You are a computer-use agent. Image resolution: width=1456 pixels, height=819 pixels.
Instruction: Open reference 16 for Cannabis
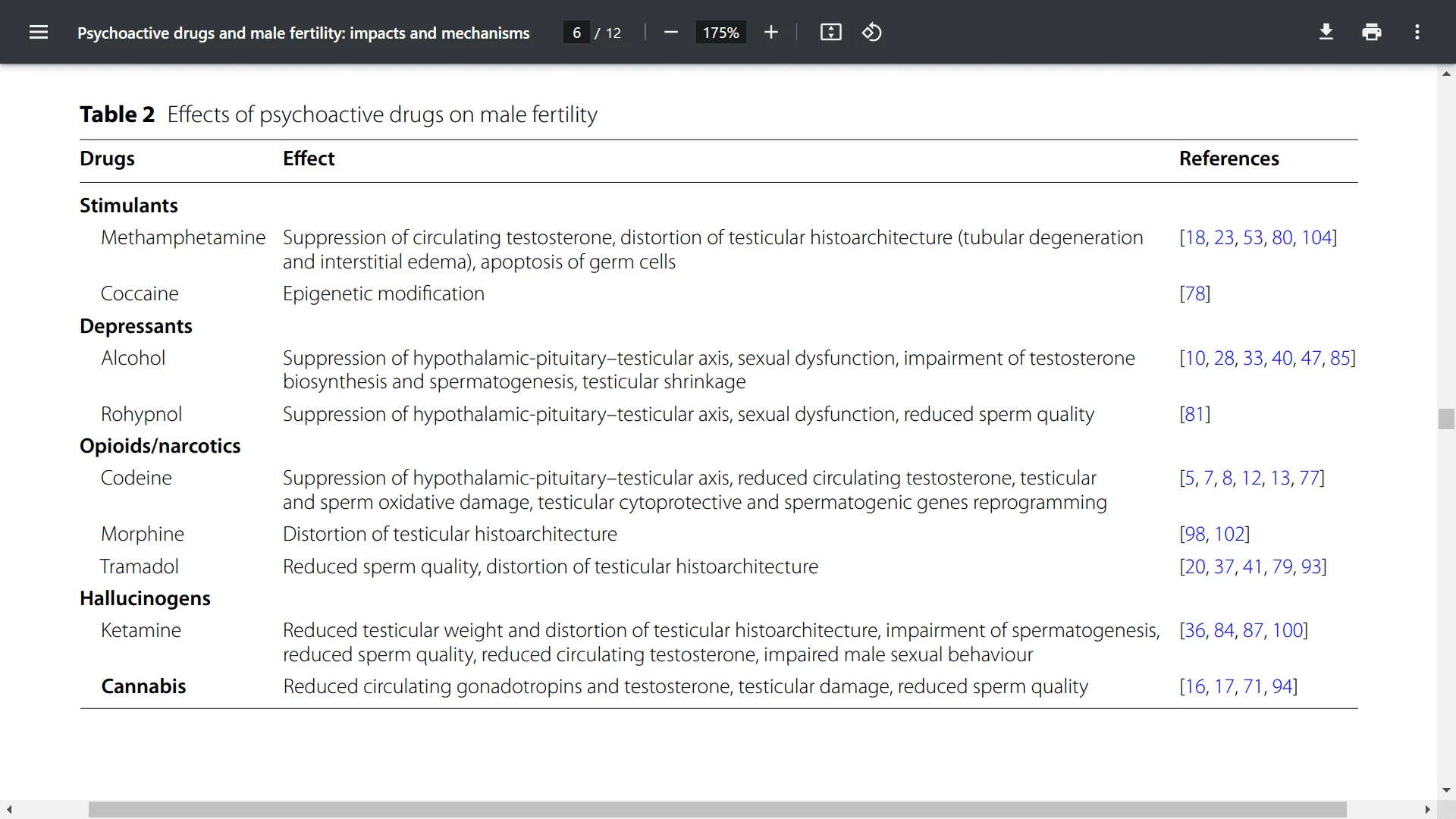(x=1195, y=686)
